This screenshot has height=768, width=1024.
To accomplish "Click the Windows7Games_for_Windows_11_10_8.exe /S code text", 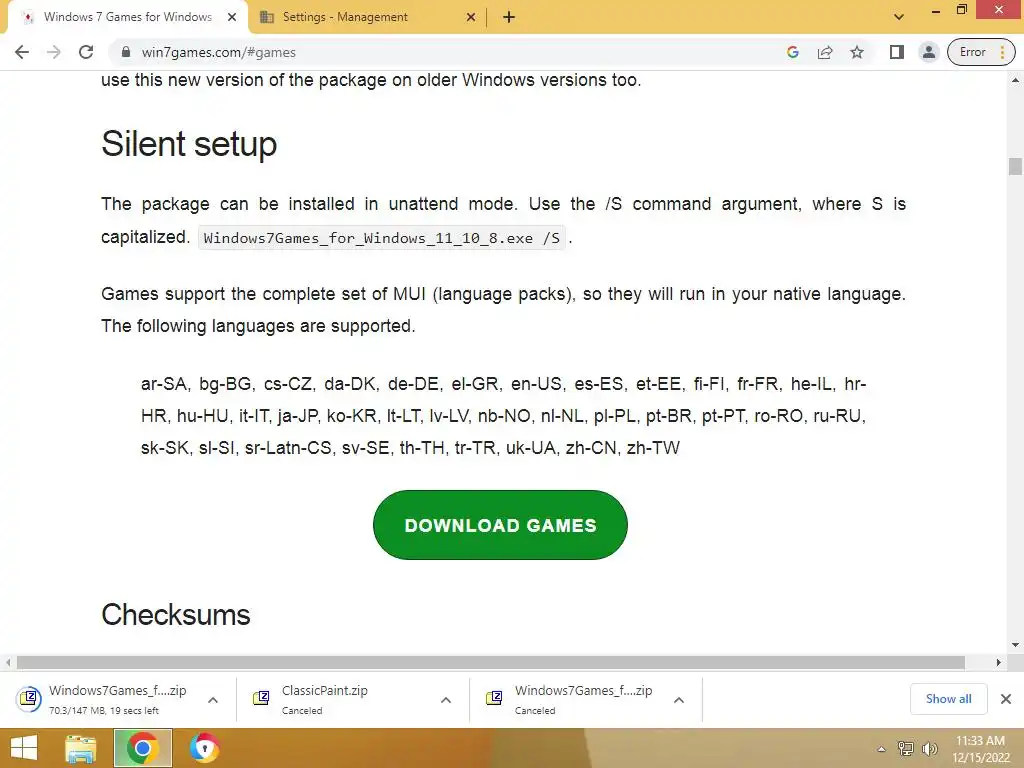I will pyautogui.click(x=381, y=238).
